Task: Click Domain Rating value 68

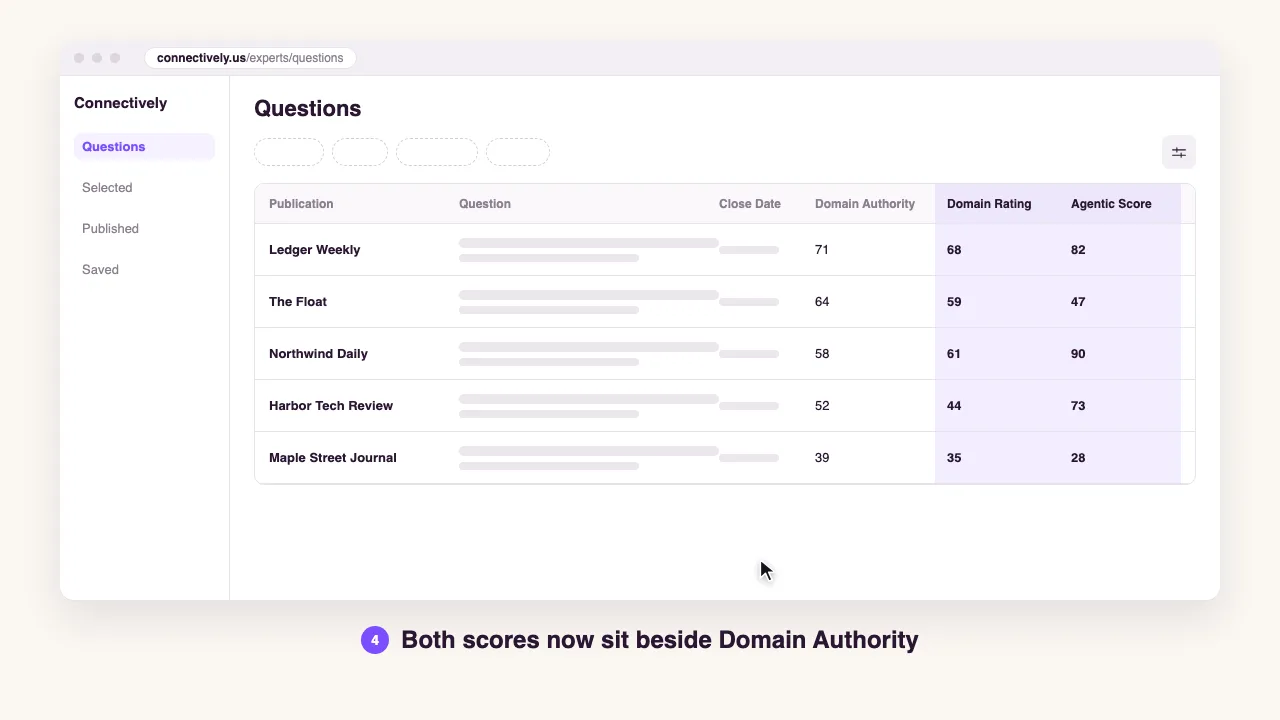Action: [954, 250]
